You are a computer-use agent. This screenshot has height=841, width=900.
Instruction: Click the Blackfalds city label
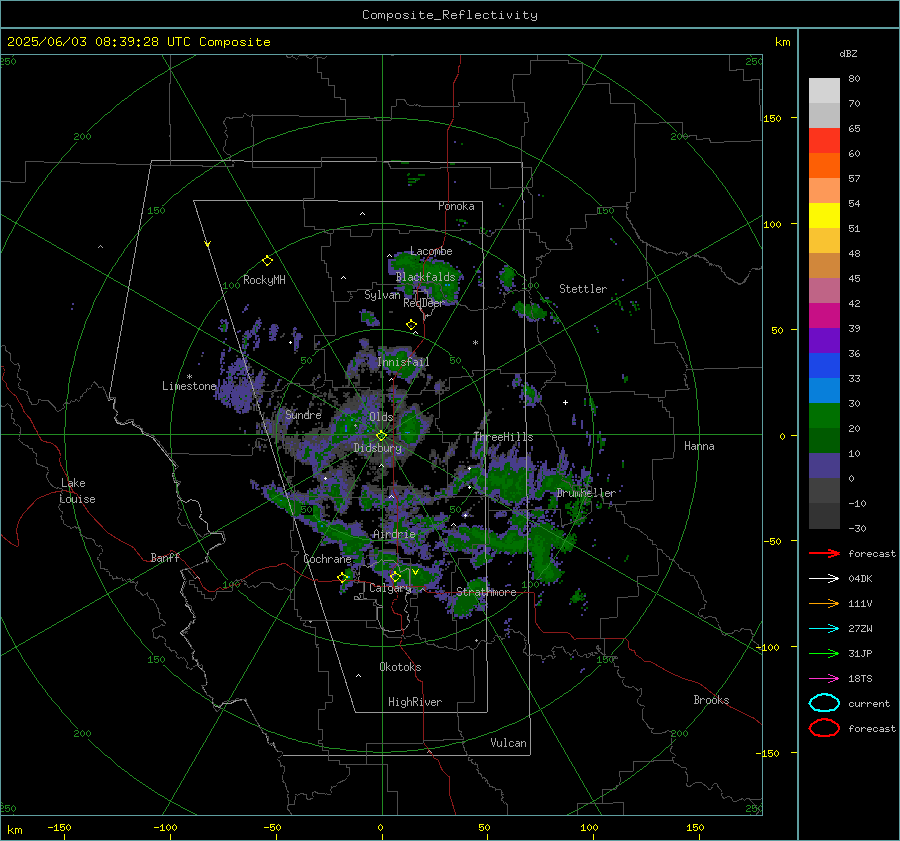pos(425,277)
